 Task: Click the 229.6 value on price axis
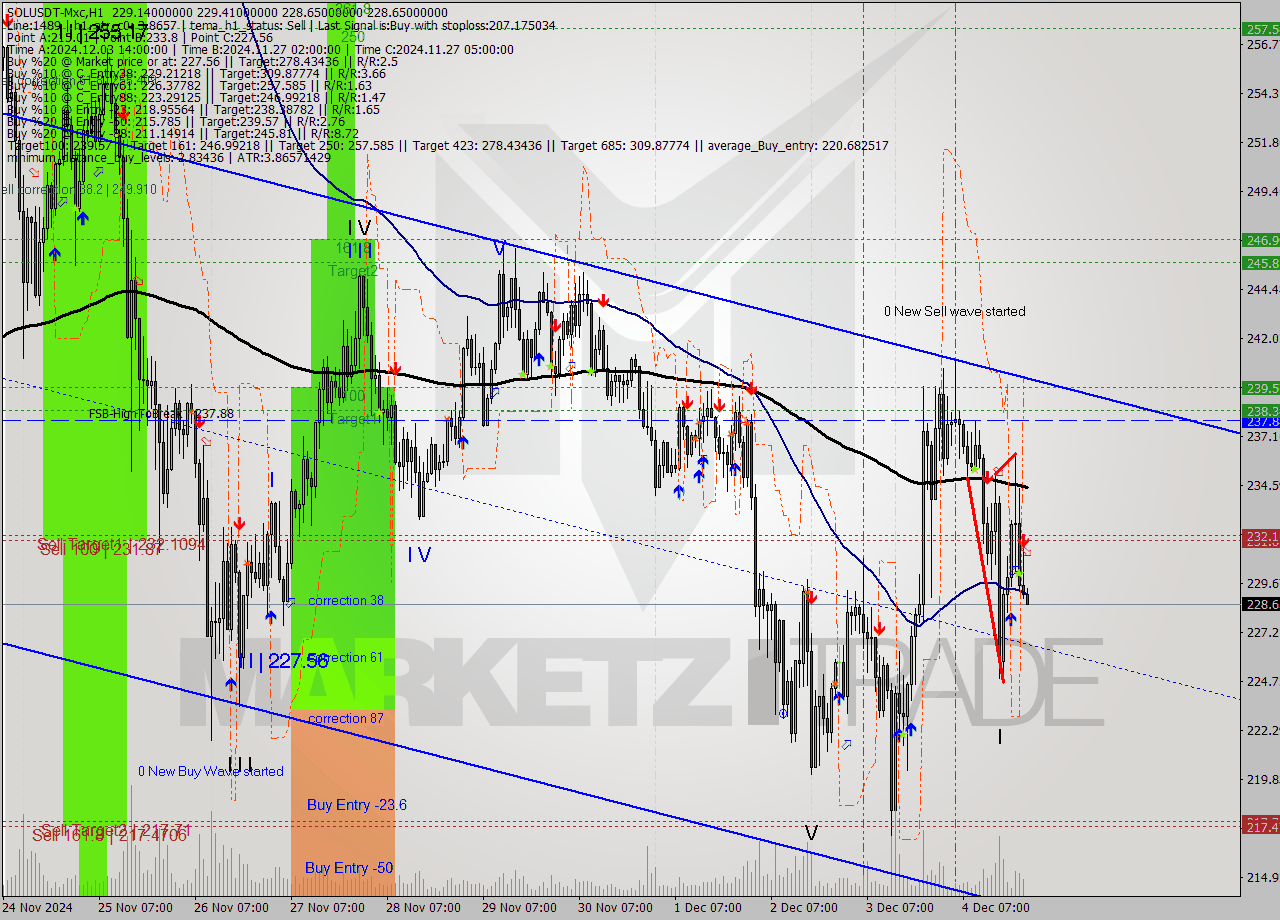pyautogui.click(x=1261, y=583)
